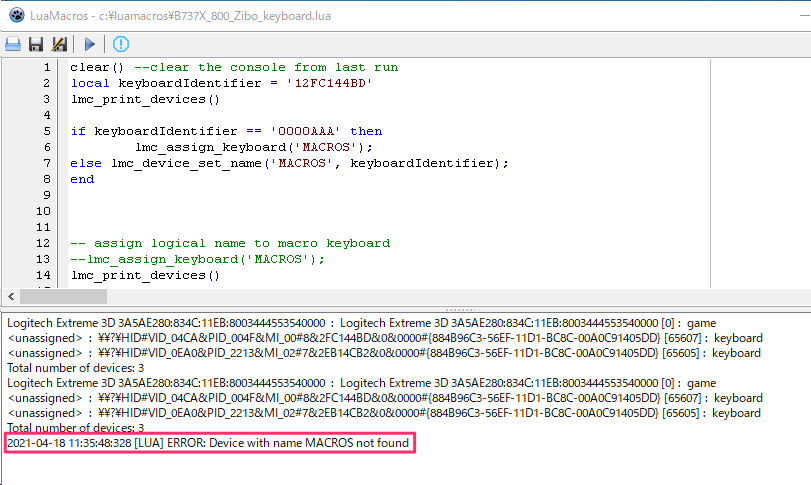Click the blue exclamation info icon
Image resolution: width=811 pixels, height=485 pixels.
tap(121, 44)
